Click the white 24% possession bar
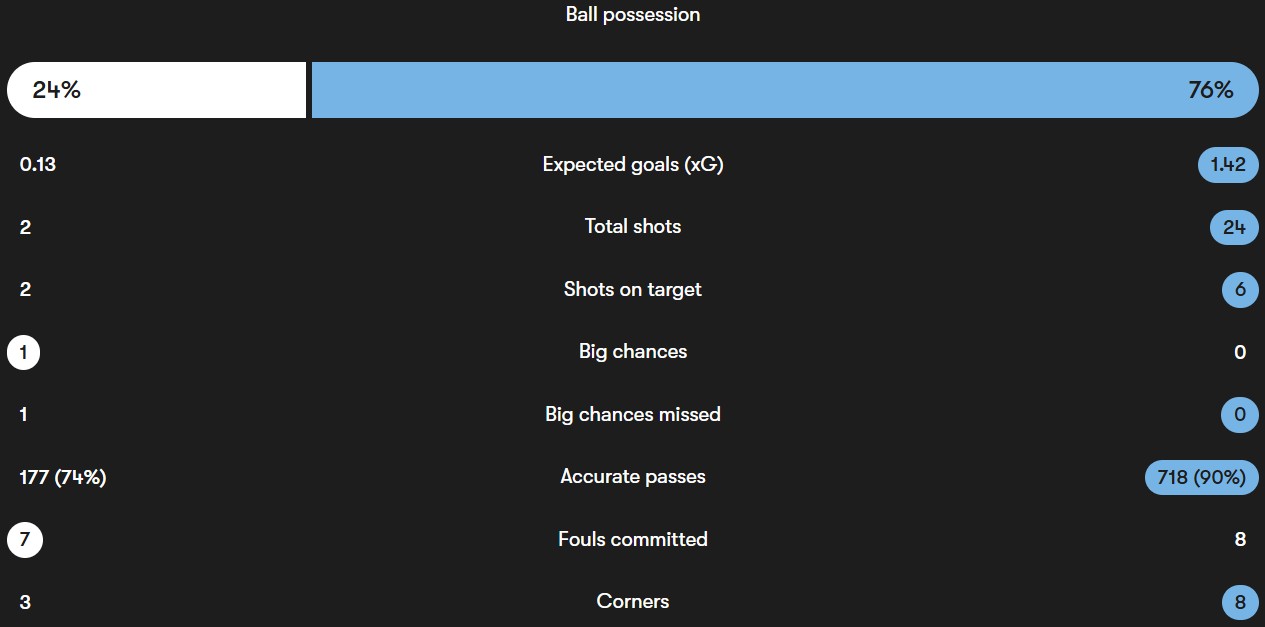 pyautogui.click(x=156, y=90)
